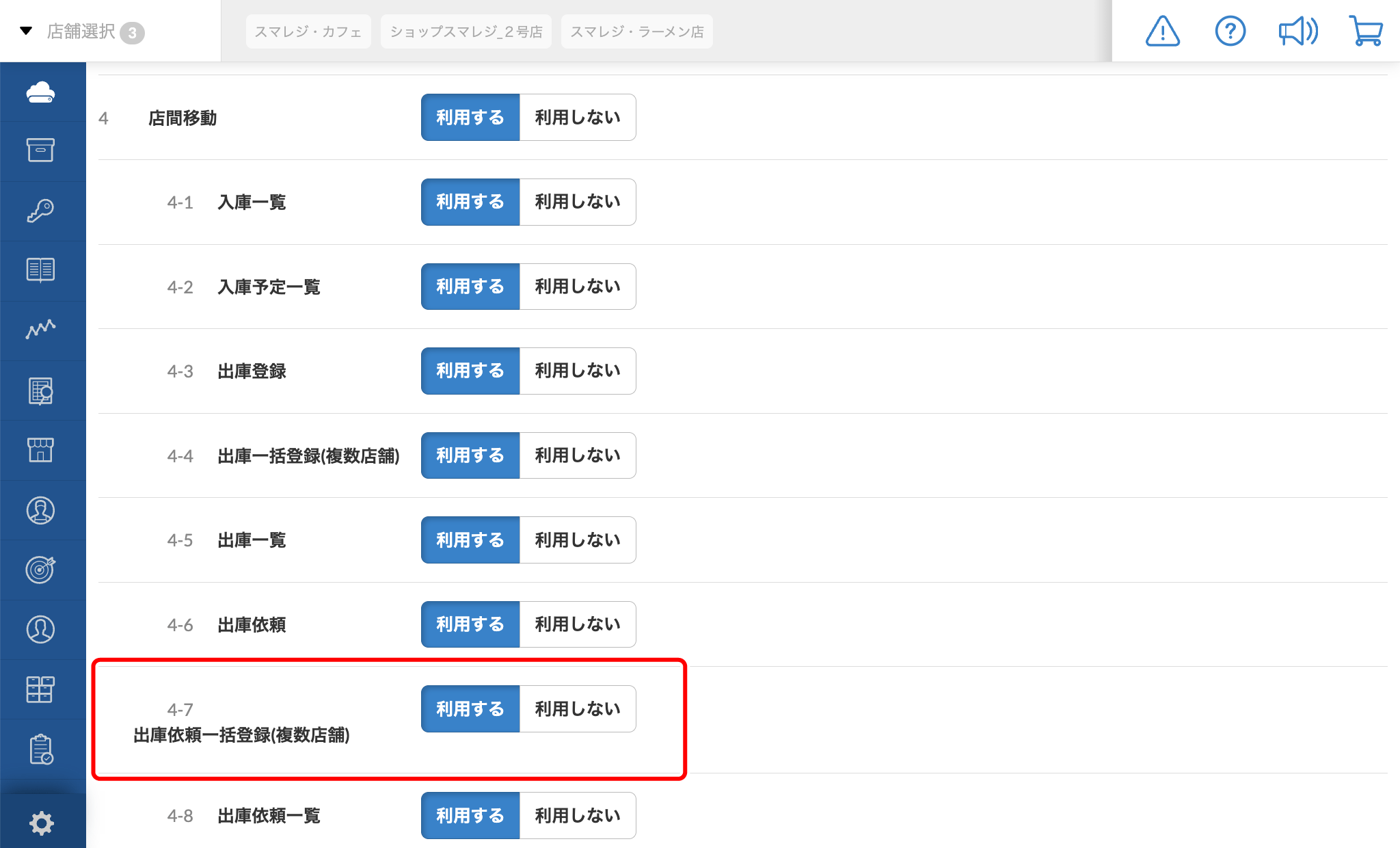Screen dimensions: 1400x848
Task: Open the target with arrow icon
Action: coord(41,570)
